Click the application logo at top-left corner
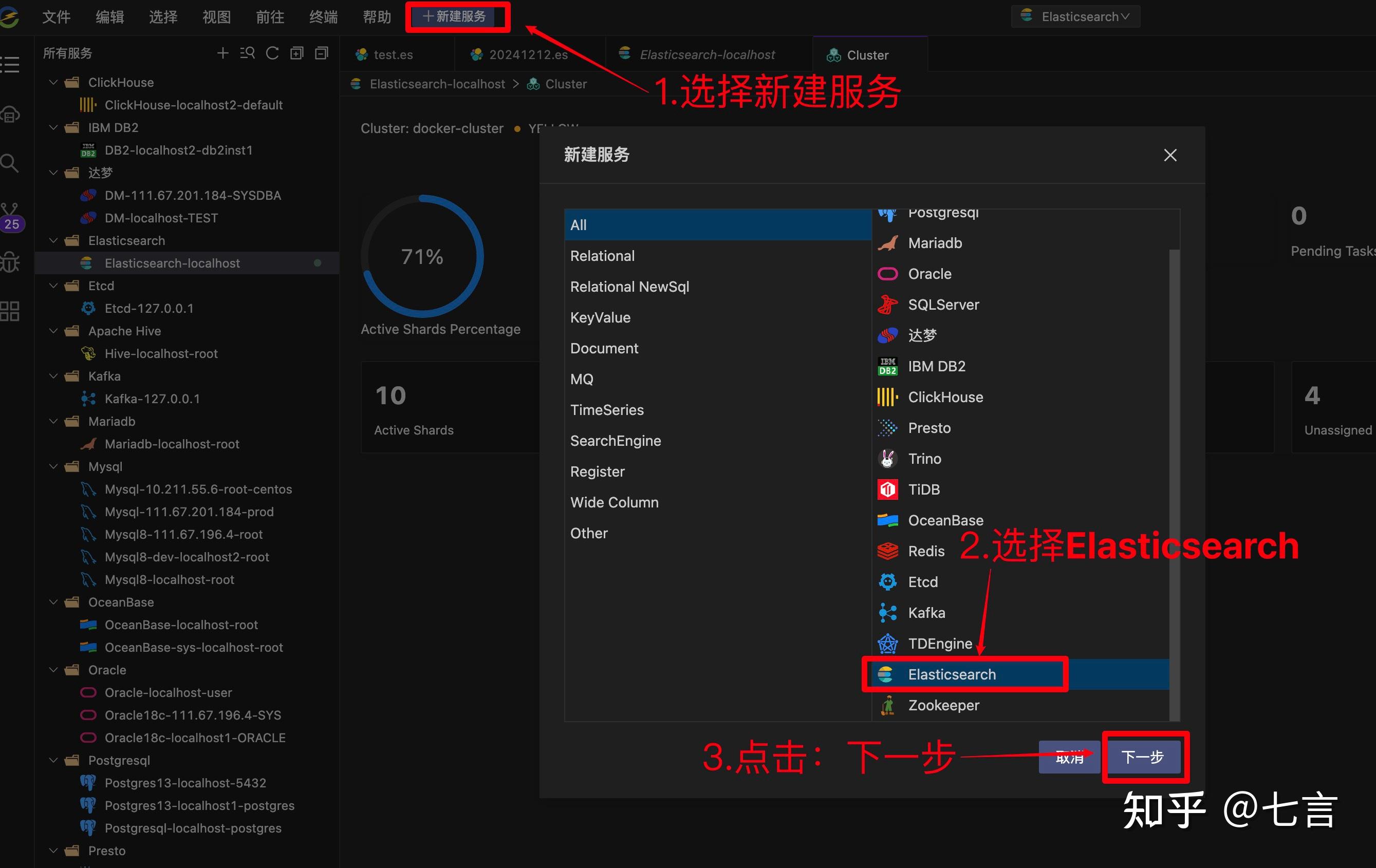The height and width of the screenshot is (868, 1376). (10, 16)
